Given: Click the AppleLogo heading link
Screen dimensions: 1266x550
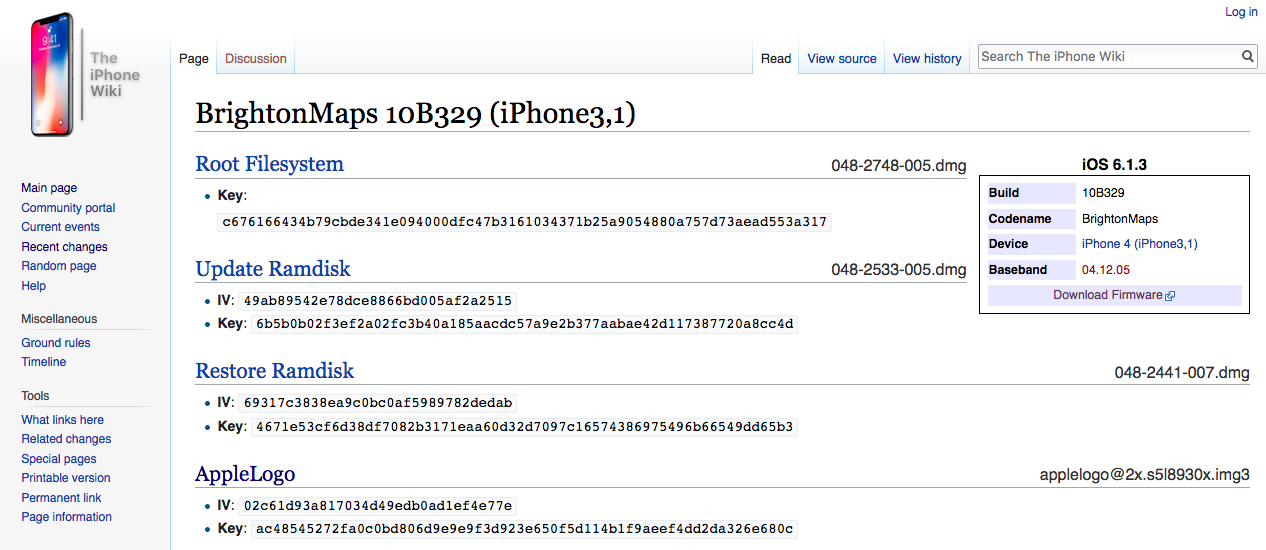Looking at the screenshot, I should click(246, 474).
